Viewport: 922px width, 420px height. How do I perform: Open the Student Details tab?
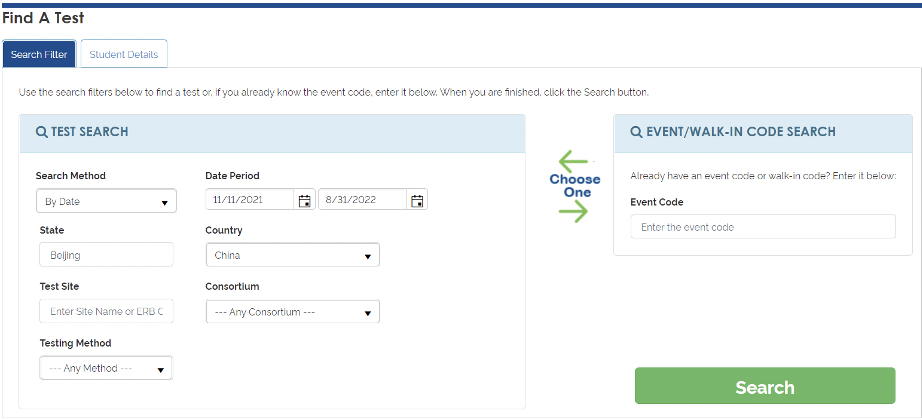(x=124, y=54)
